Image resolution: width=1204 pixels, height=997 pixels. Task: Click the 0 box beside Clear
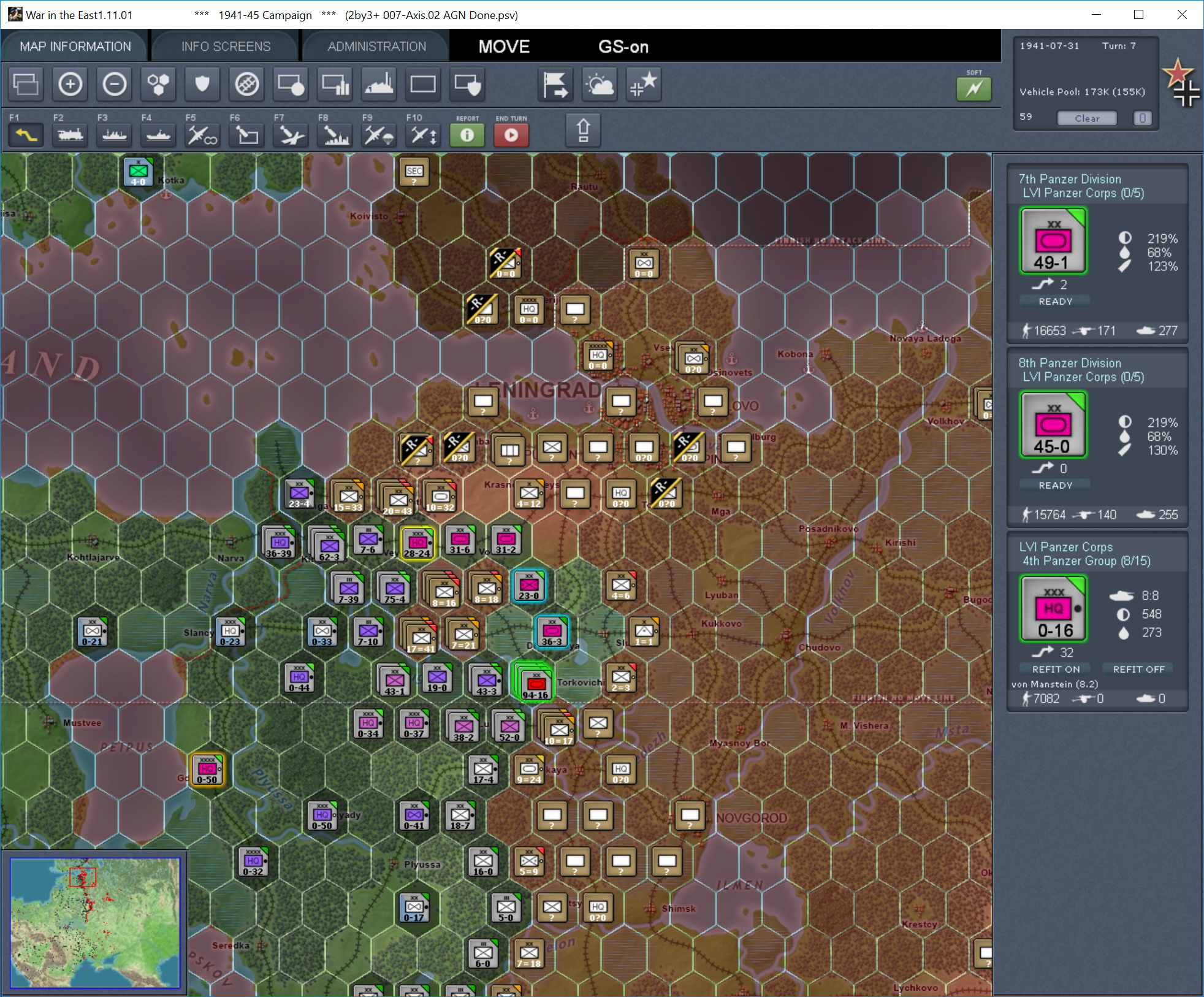tap(1142, 118)
